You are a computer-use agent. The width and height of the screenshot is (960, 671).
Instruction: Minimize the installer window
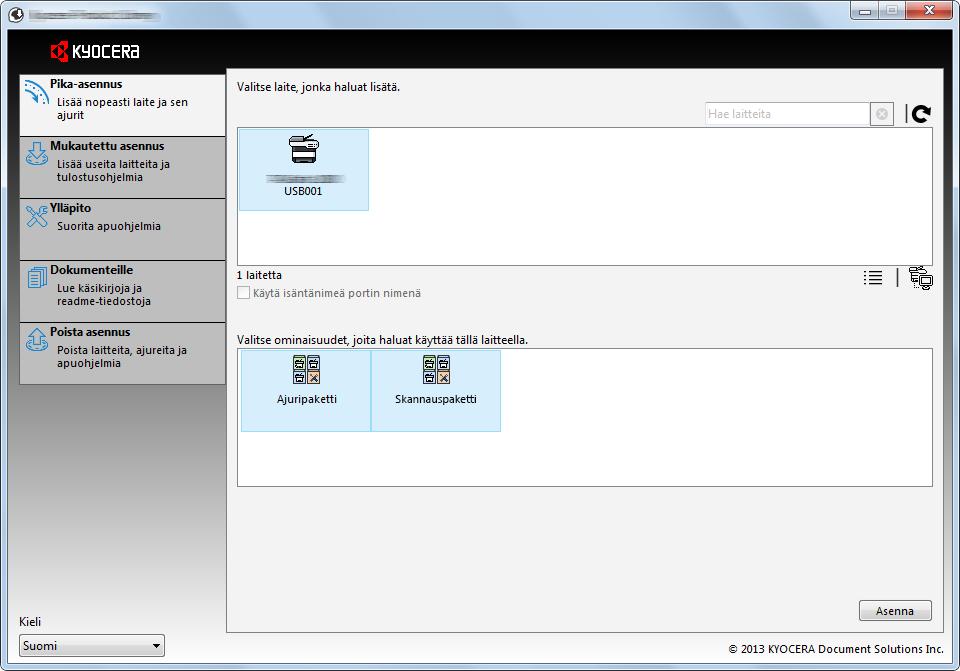coord(865,10)
